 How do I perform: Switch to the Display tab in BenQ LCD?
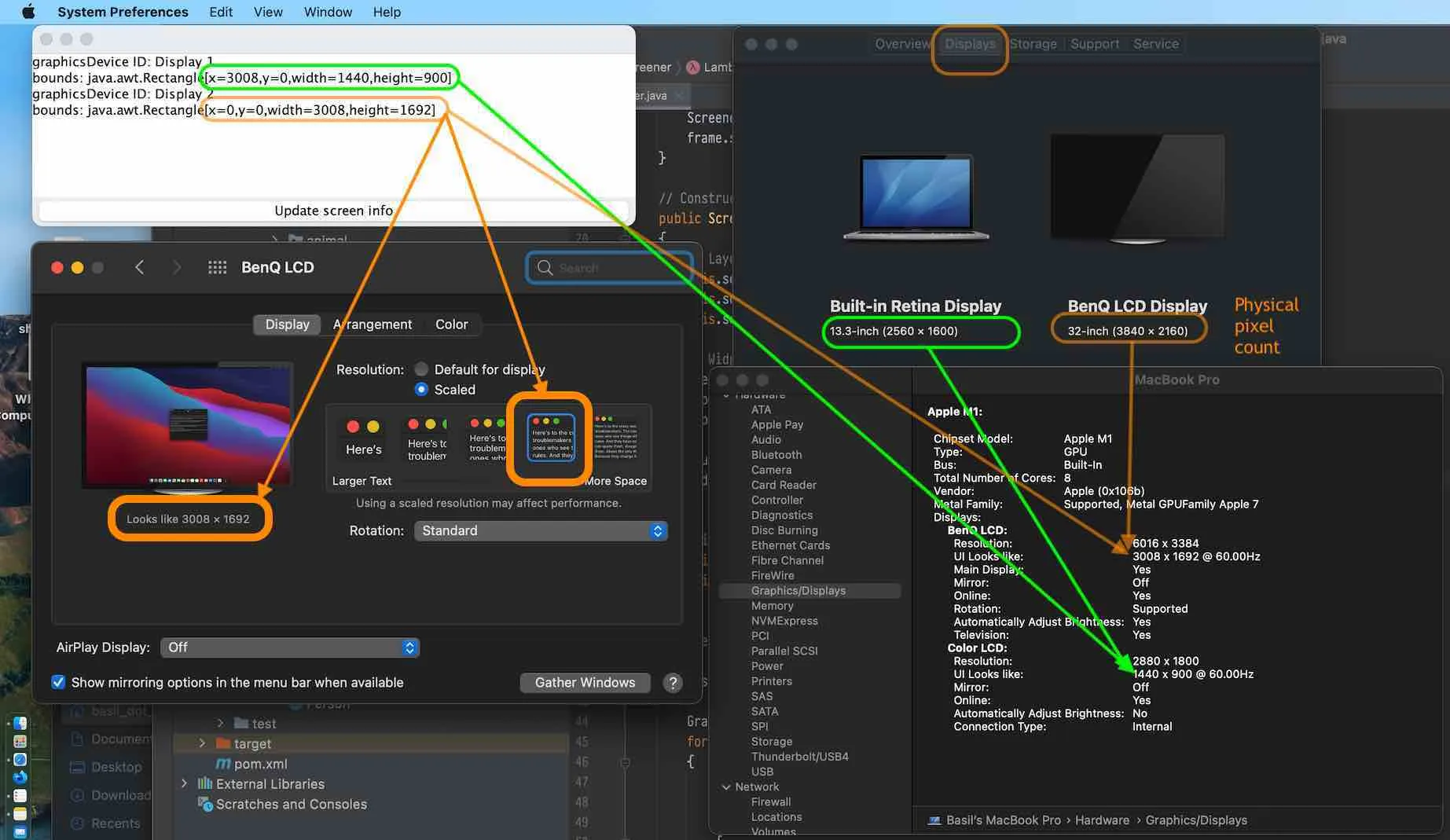pyautogui.click(x=288, y=325)
